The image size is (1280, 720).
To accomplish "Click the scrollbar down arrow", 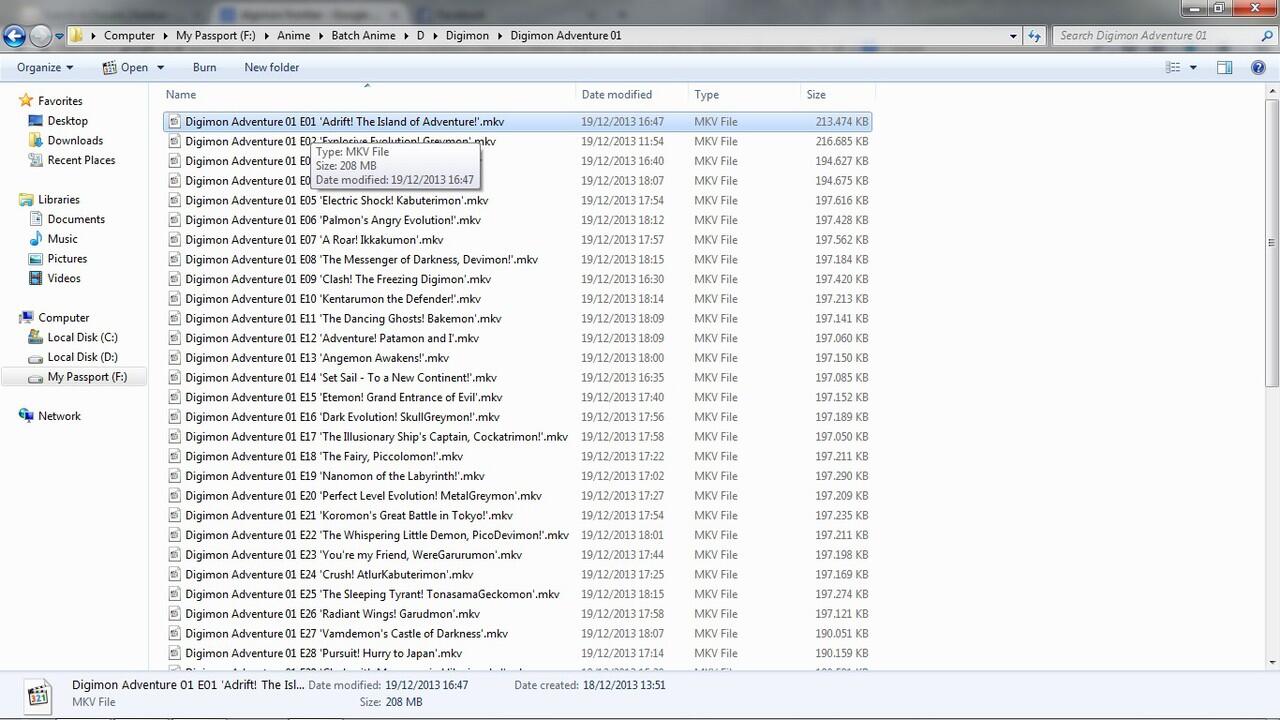I will coord(1271,662).
